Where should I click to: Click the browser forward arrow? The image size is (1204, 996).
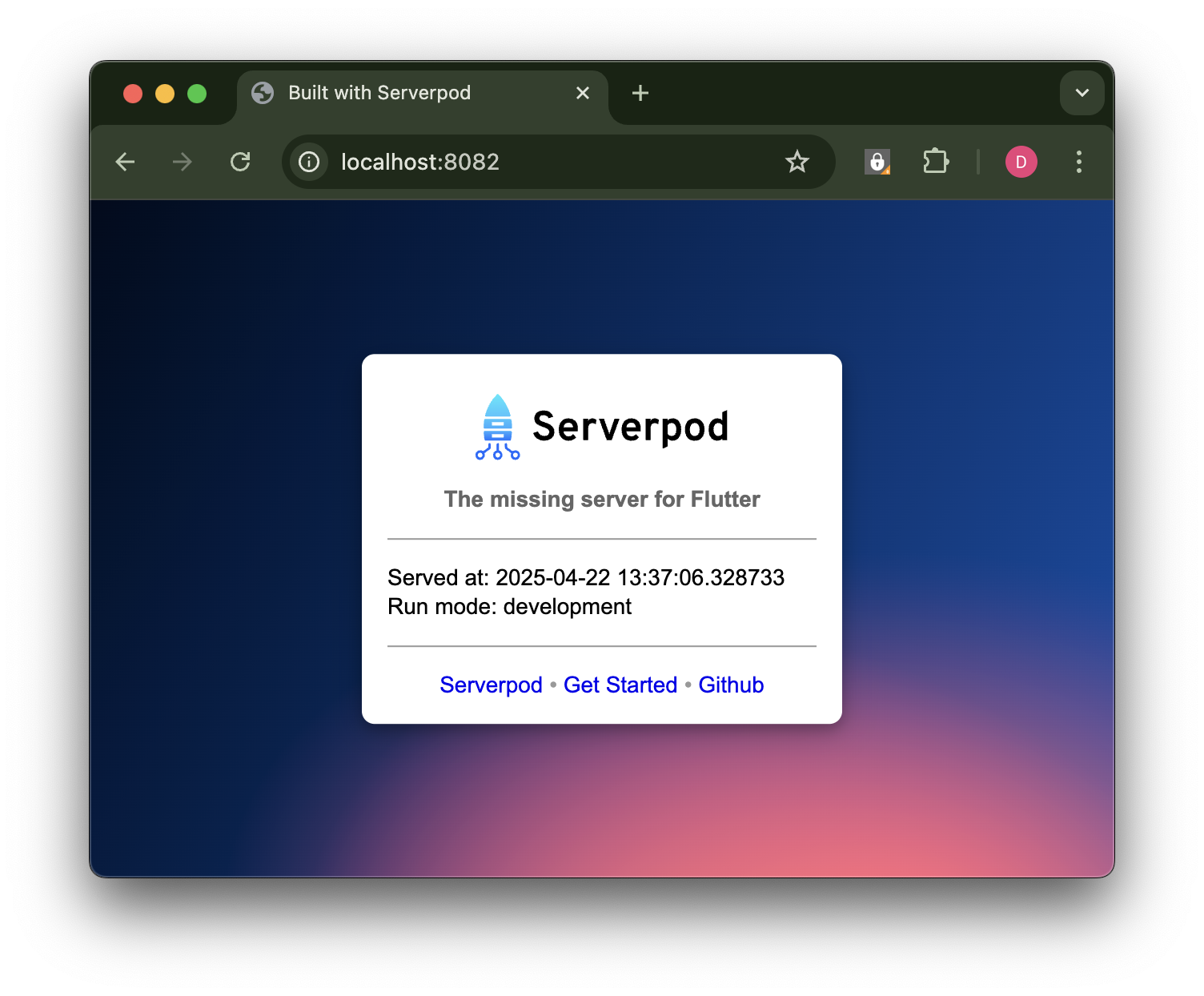(183, 162)
